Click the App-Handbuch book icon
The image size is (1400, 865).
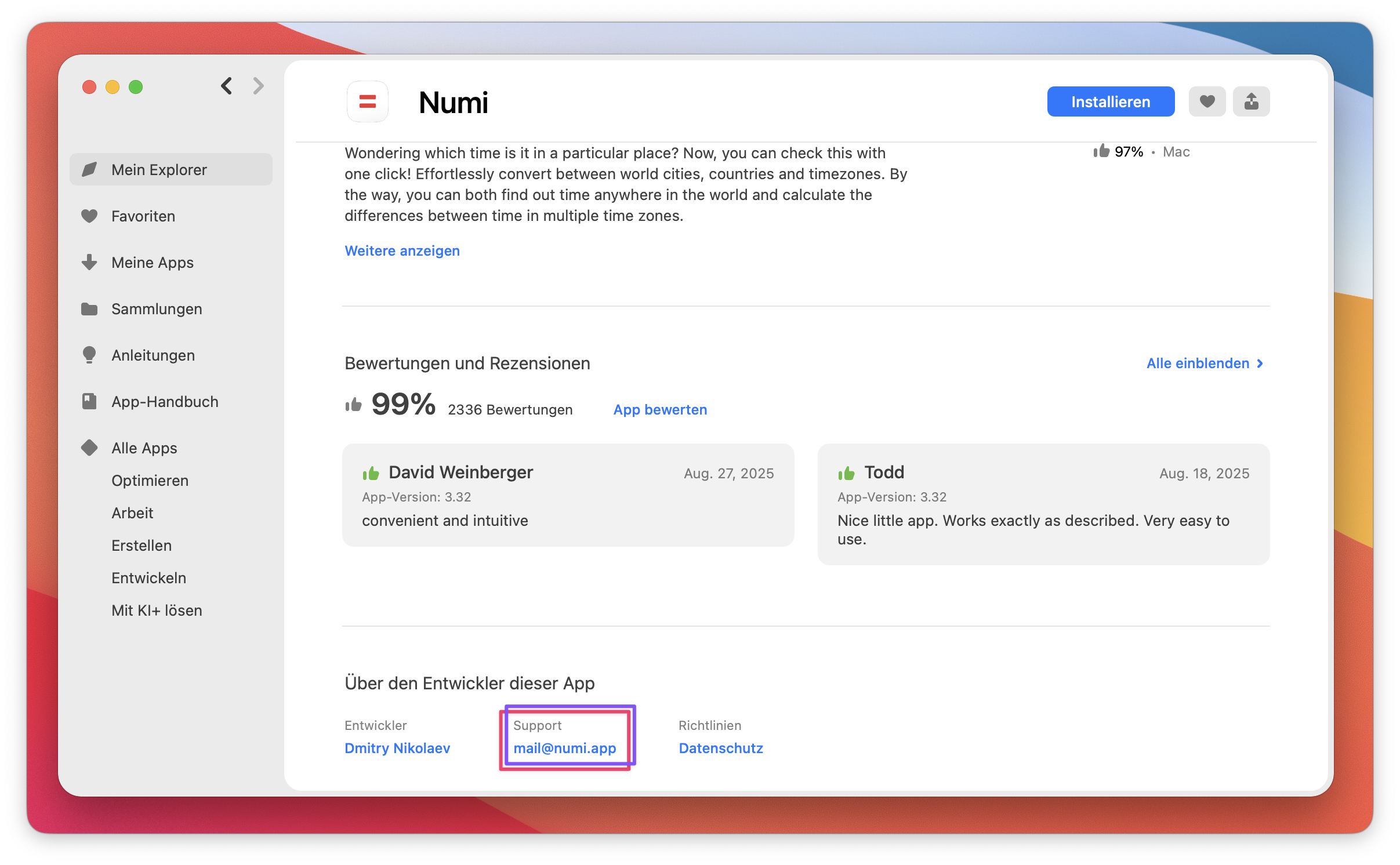[x=89, y=401]
